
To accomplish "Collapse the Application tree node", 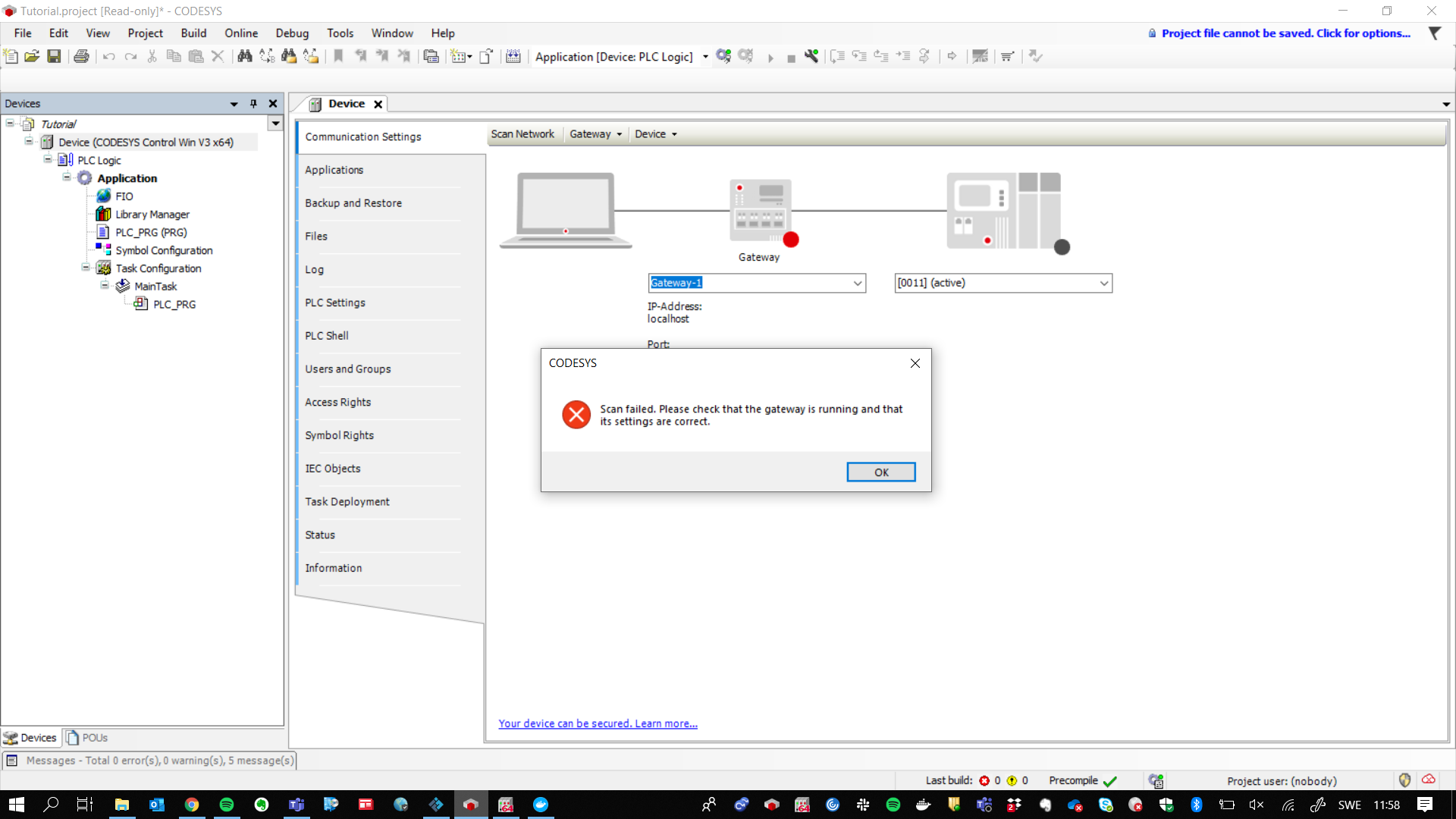I will (67, 177).
